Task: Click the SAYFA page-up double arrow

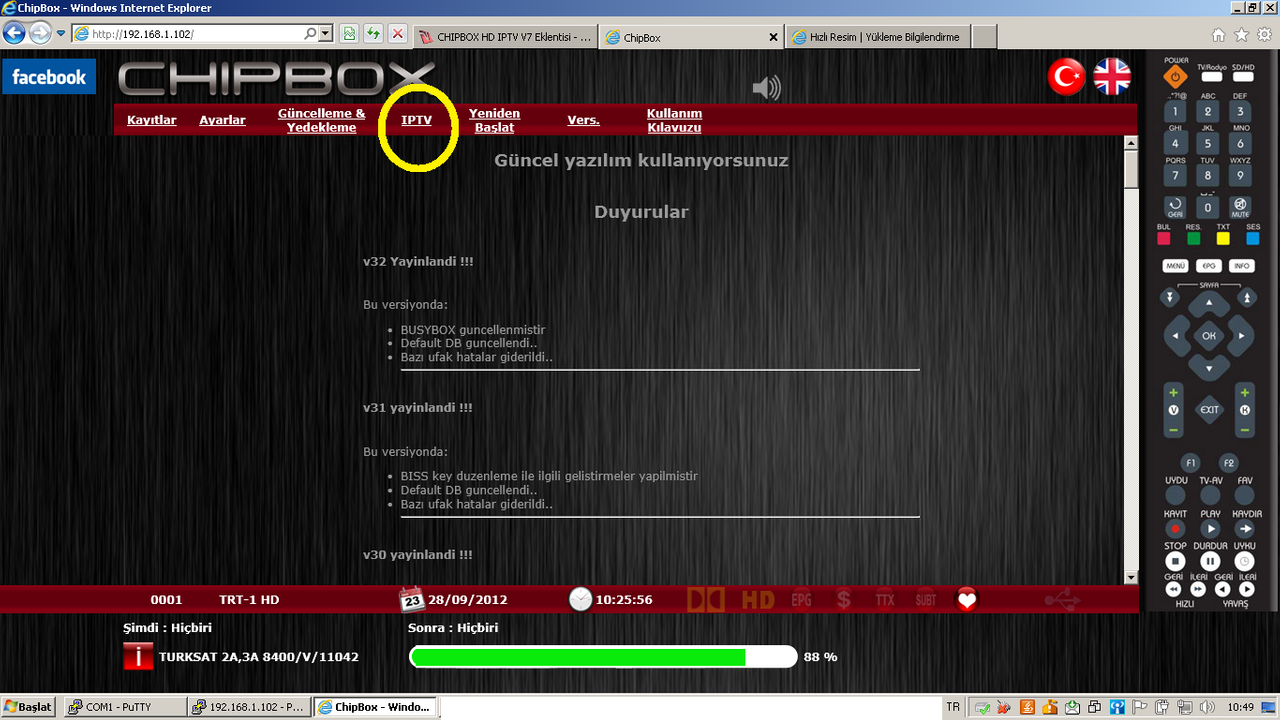Action: point(1246,298)
